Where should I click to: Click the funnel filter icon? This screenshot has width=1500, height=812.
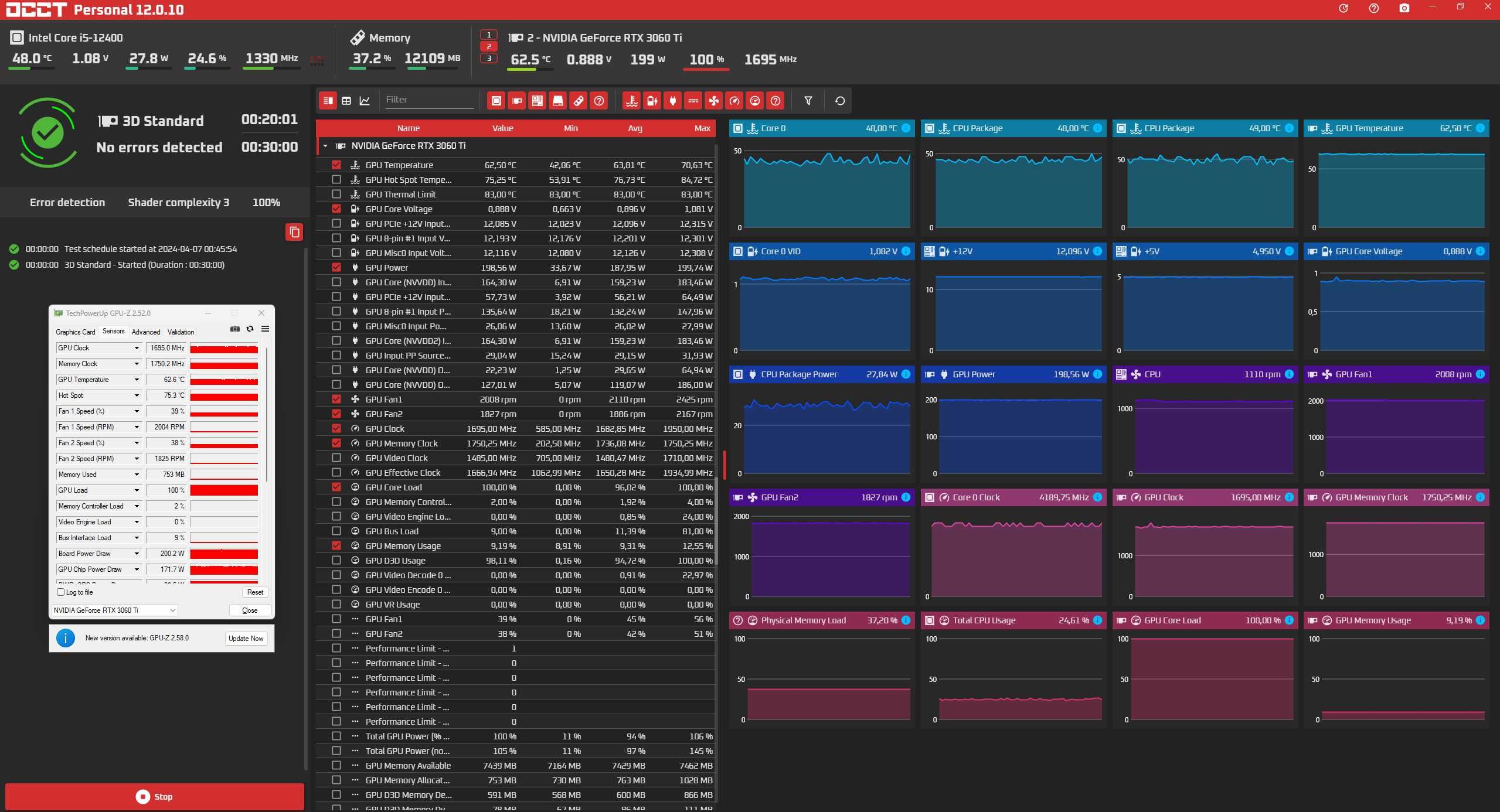point(808,101)
